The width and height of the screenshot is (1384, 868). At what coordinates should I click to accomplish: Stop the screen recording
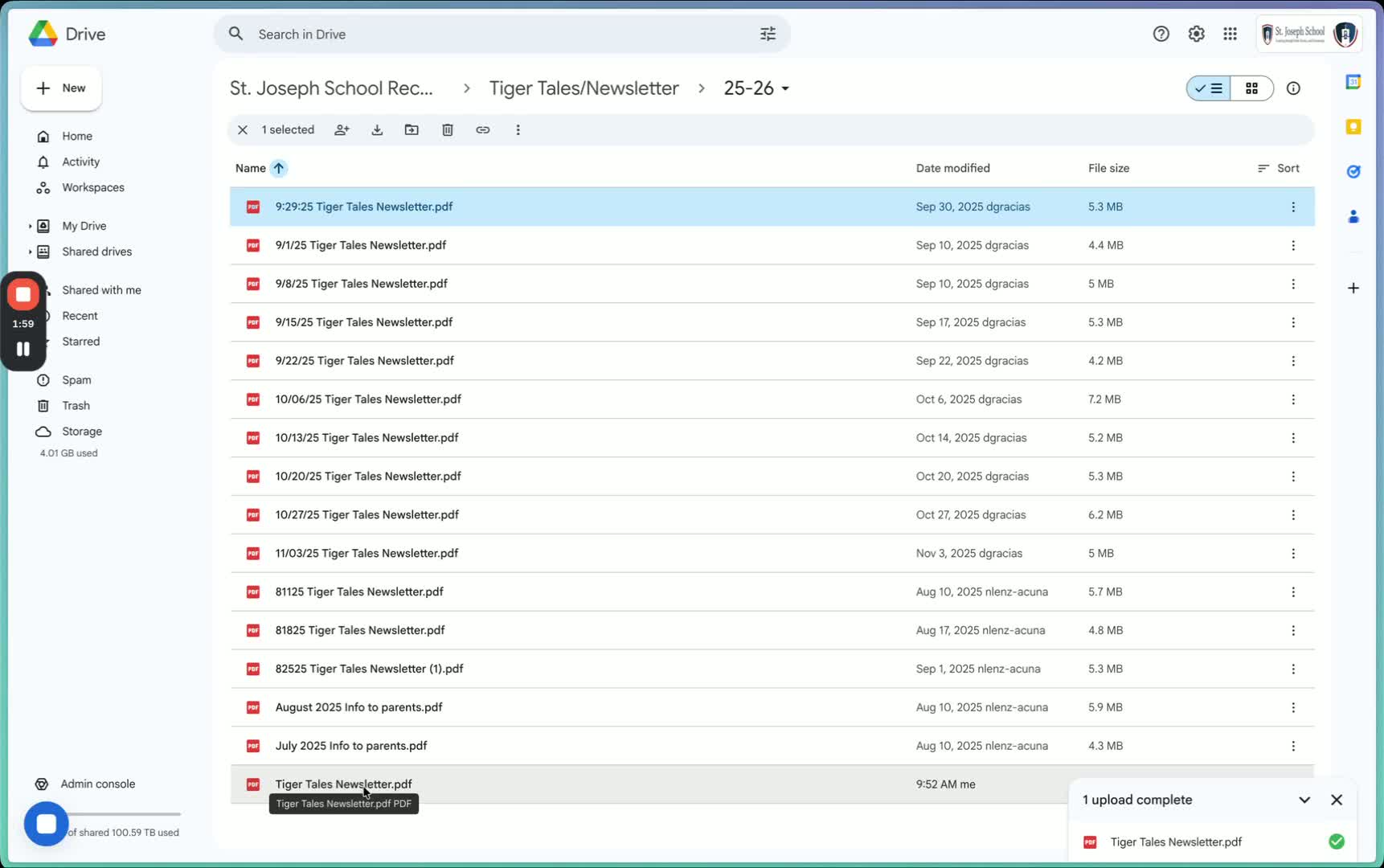point(23,295)
